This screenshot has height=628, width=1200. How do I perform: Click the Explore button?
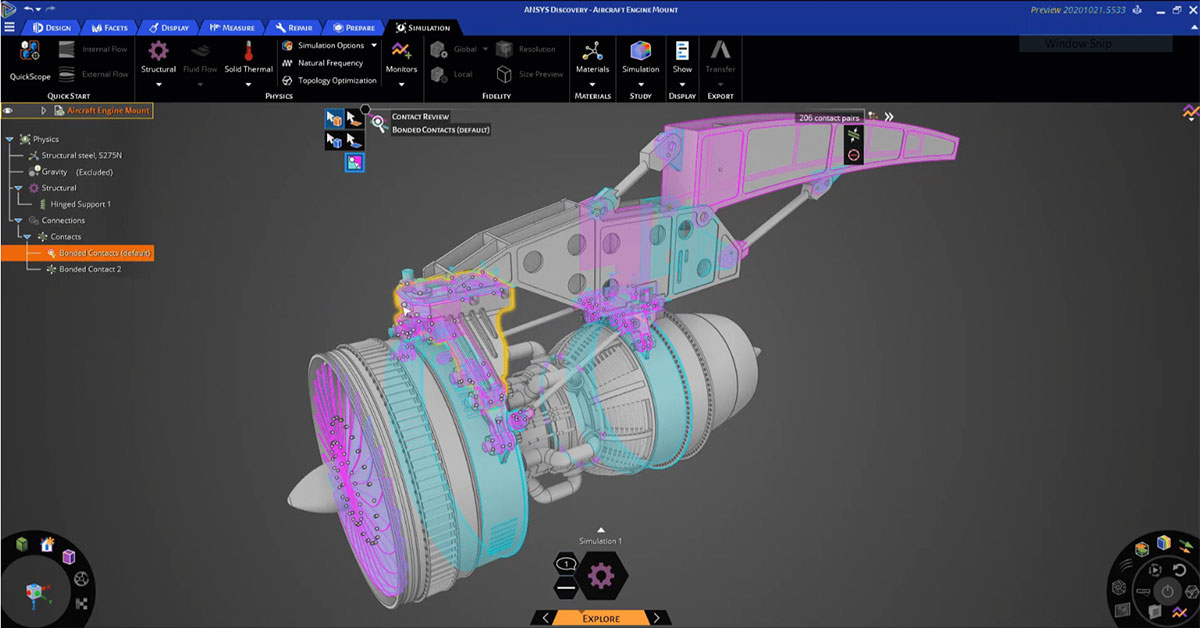600,618
